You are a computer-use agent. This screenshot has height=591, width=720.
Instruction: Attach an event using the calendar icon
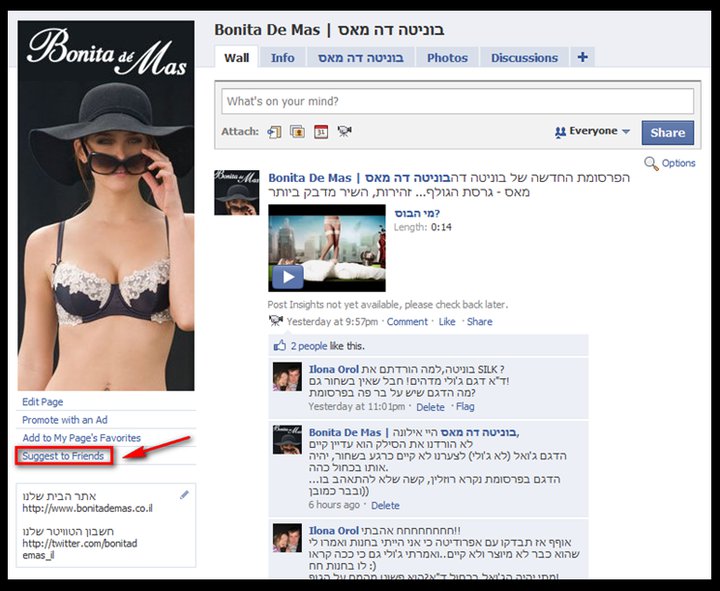tap(321, 132)
